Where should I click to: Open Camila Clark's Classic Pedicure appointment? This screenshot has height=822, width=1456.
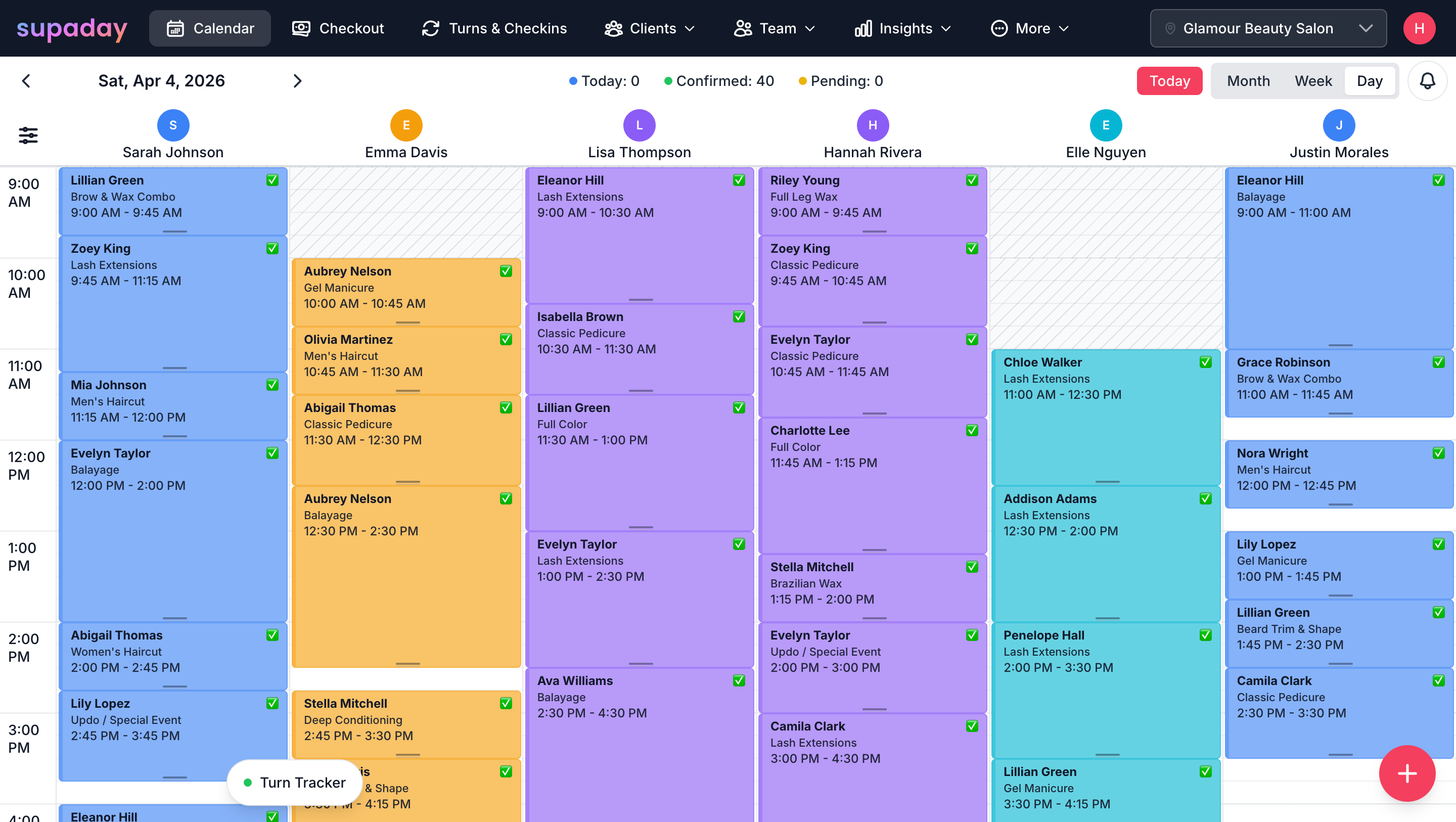pyautogui.click(x=1339, y=713)
